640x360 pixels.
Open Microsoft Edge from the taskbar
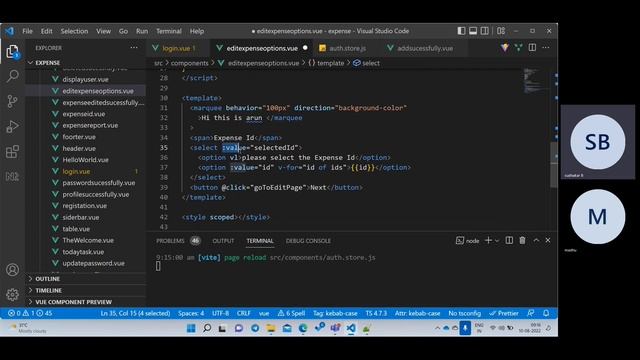click(303, 328)
